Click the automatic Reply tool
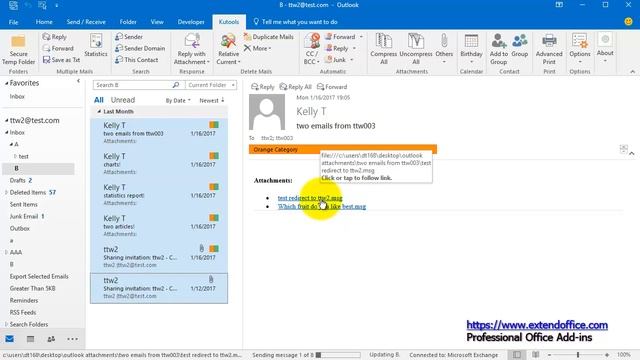 340,48
